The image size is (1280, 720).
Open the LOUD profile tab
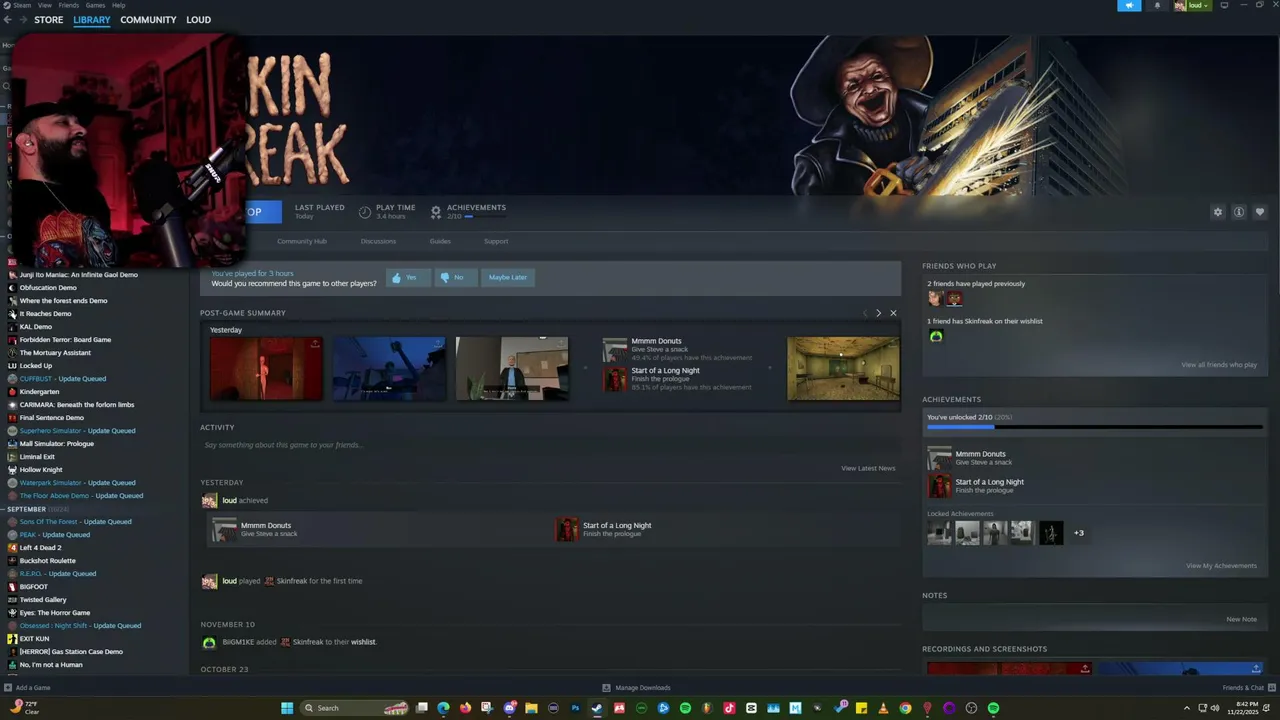[x=198, y=20]
